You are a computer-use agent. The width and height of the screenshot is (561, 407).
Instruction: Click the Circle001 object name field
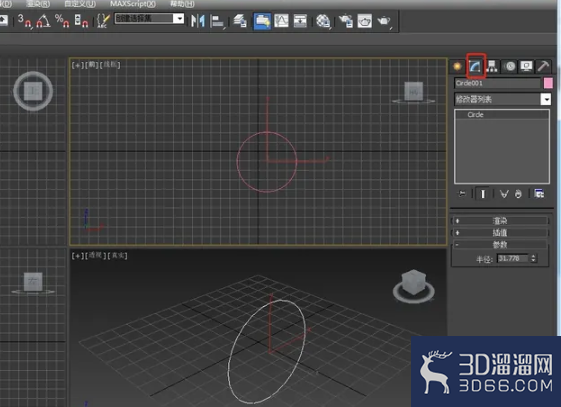click(497, 83)
